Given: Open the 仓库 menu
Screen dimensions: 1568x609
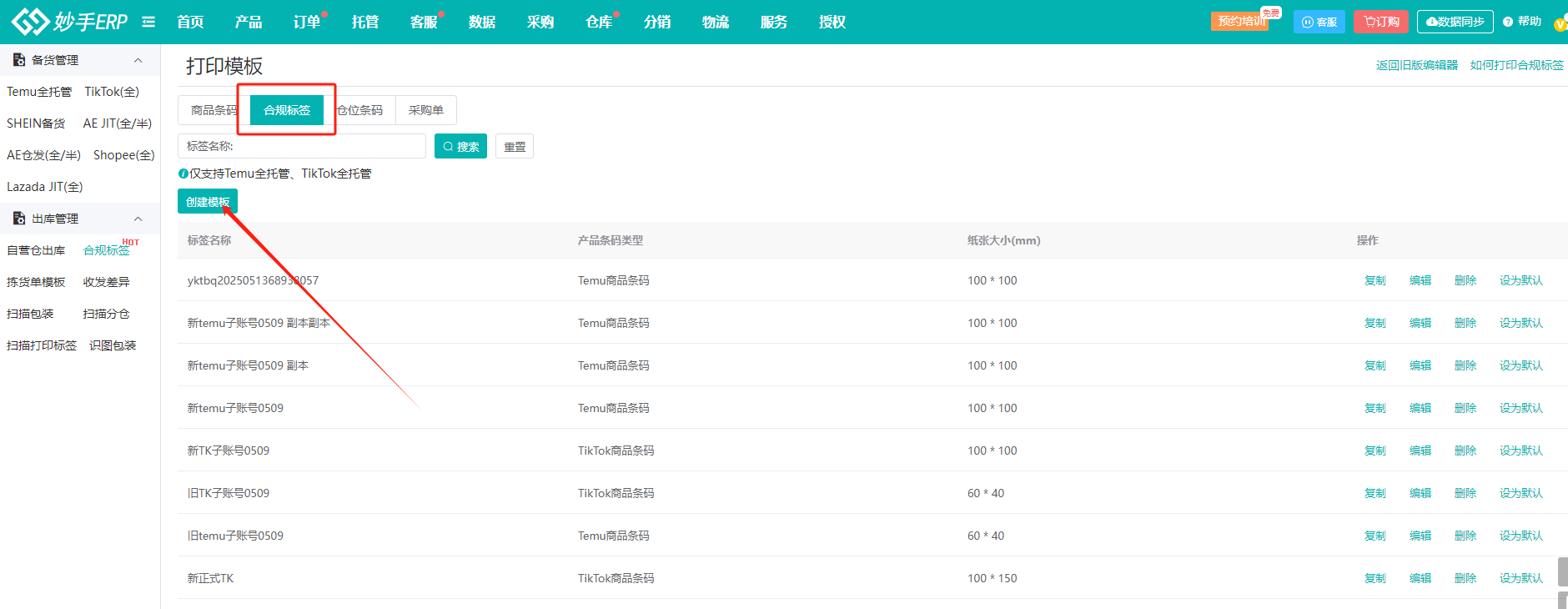Looking at the screenshot, I should 599,22.
